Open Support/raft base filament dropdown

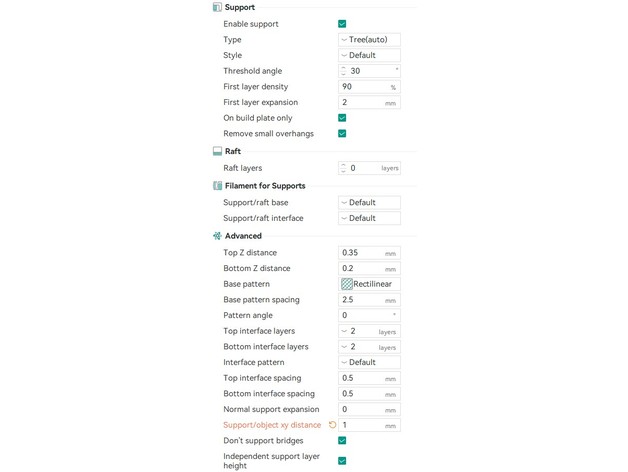pos(369,203)
